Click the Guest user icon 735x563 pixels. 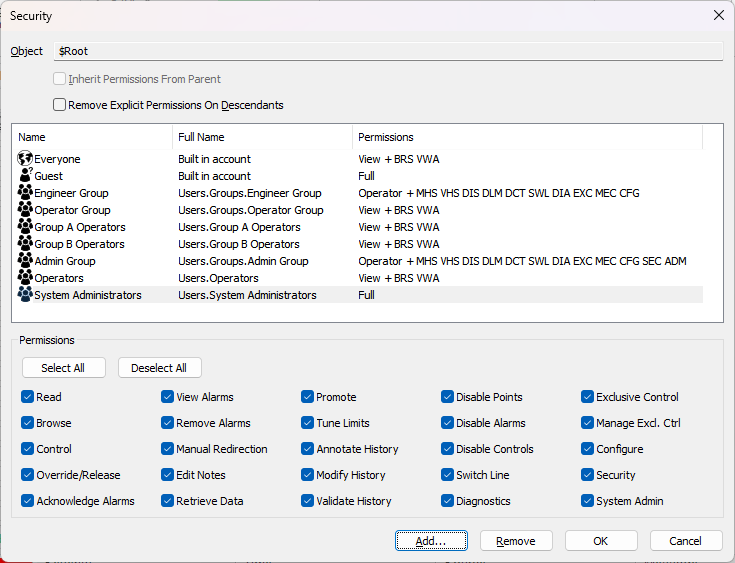(25, 176)
